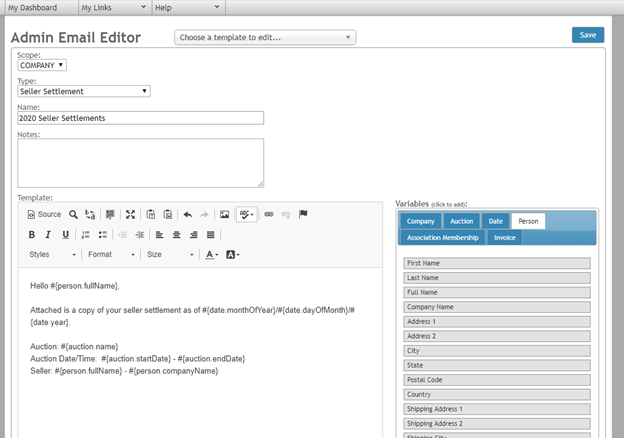
Task: Open the Invoice variables tab
Action: point(505,237)
